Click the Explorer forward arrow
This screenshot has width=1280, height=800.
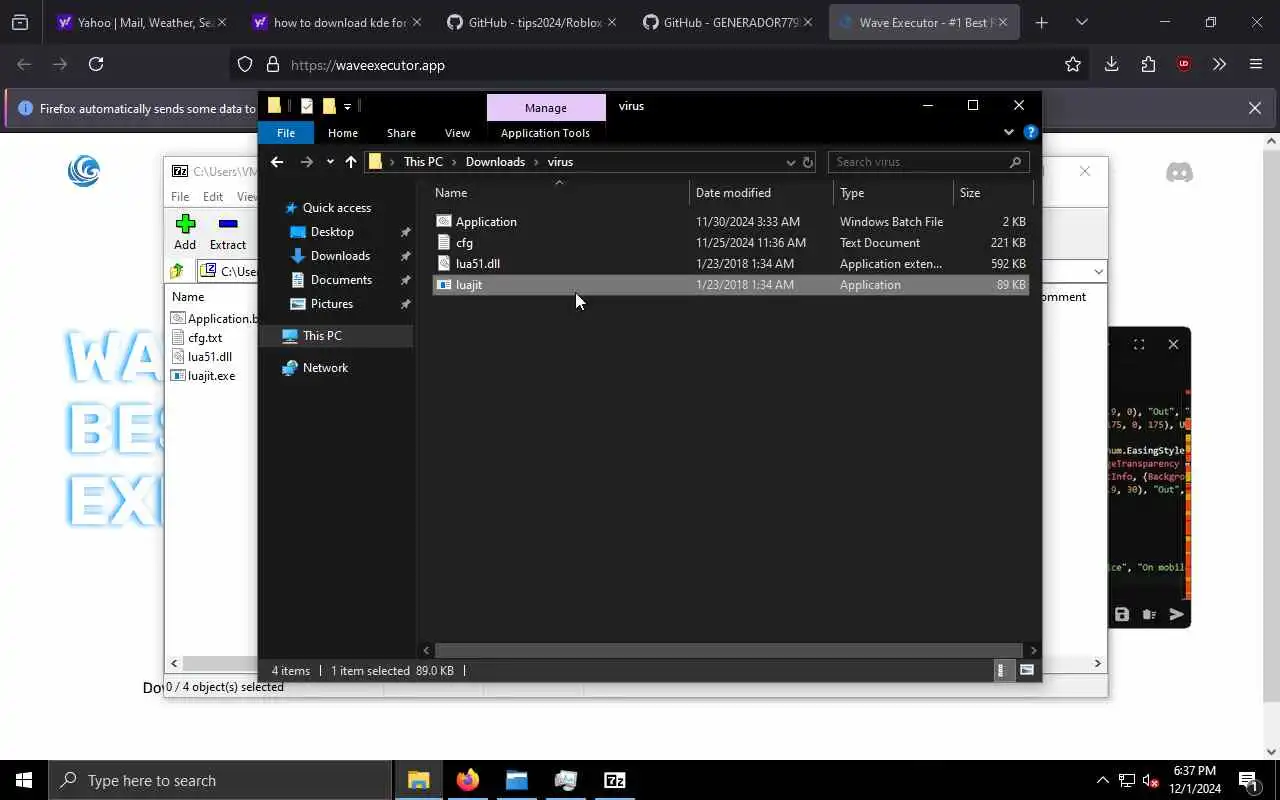click(x=307, y=162)
